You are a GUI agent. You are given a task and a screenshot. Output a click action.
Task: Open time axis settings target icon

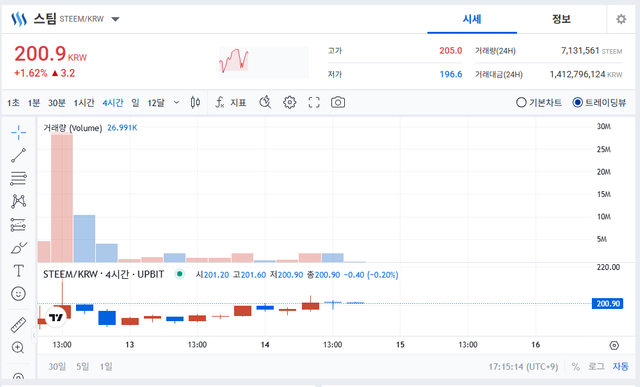[x=614, y=346]
